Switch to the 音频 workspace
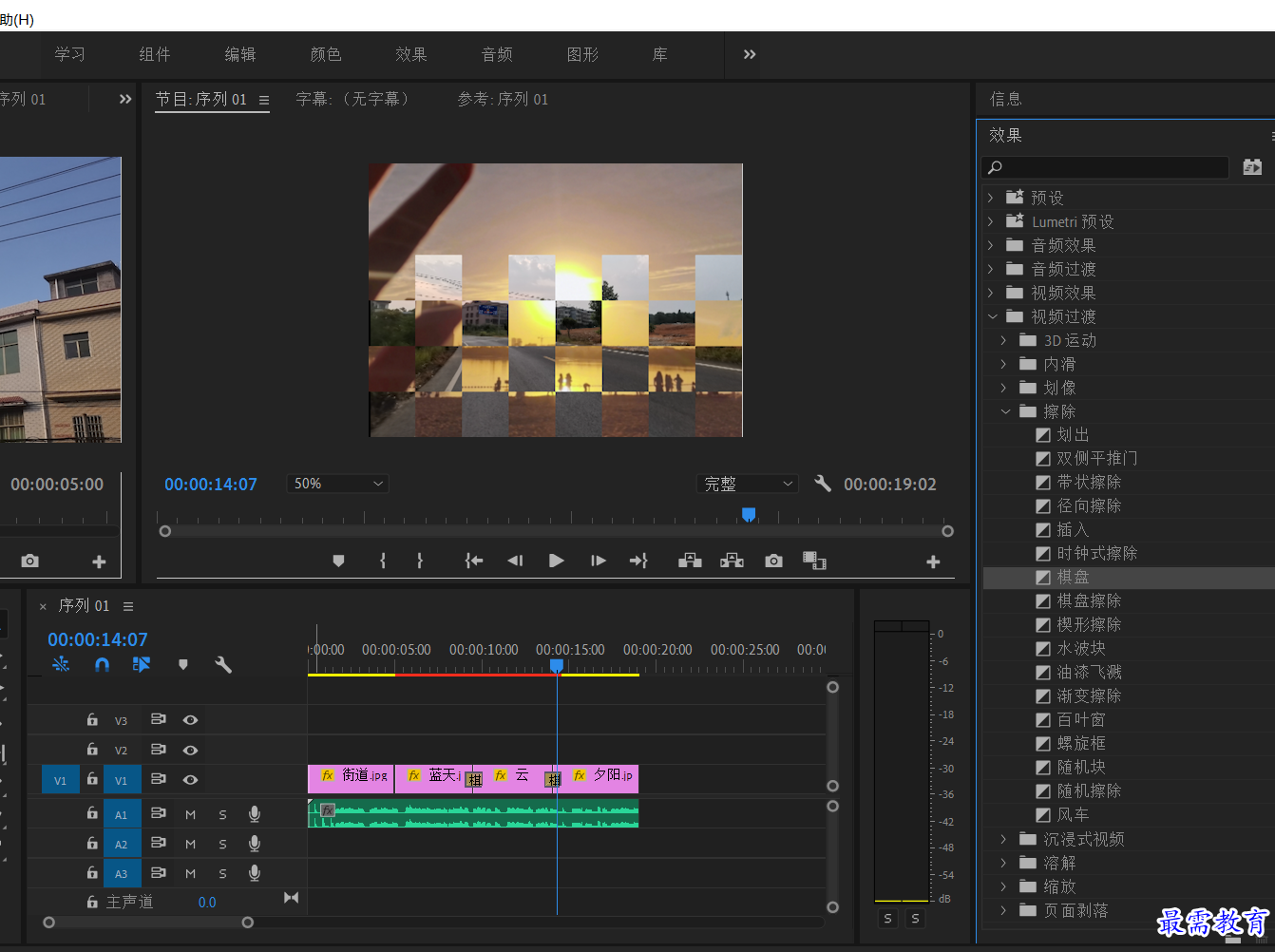The image size is (1275, 952). pos(497,54)
